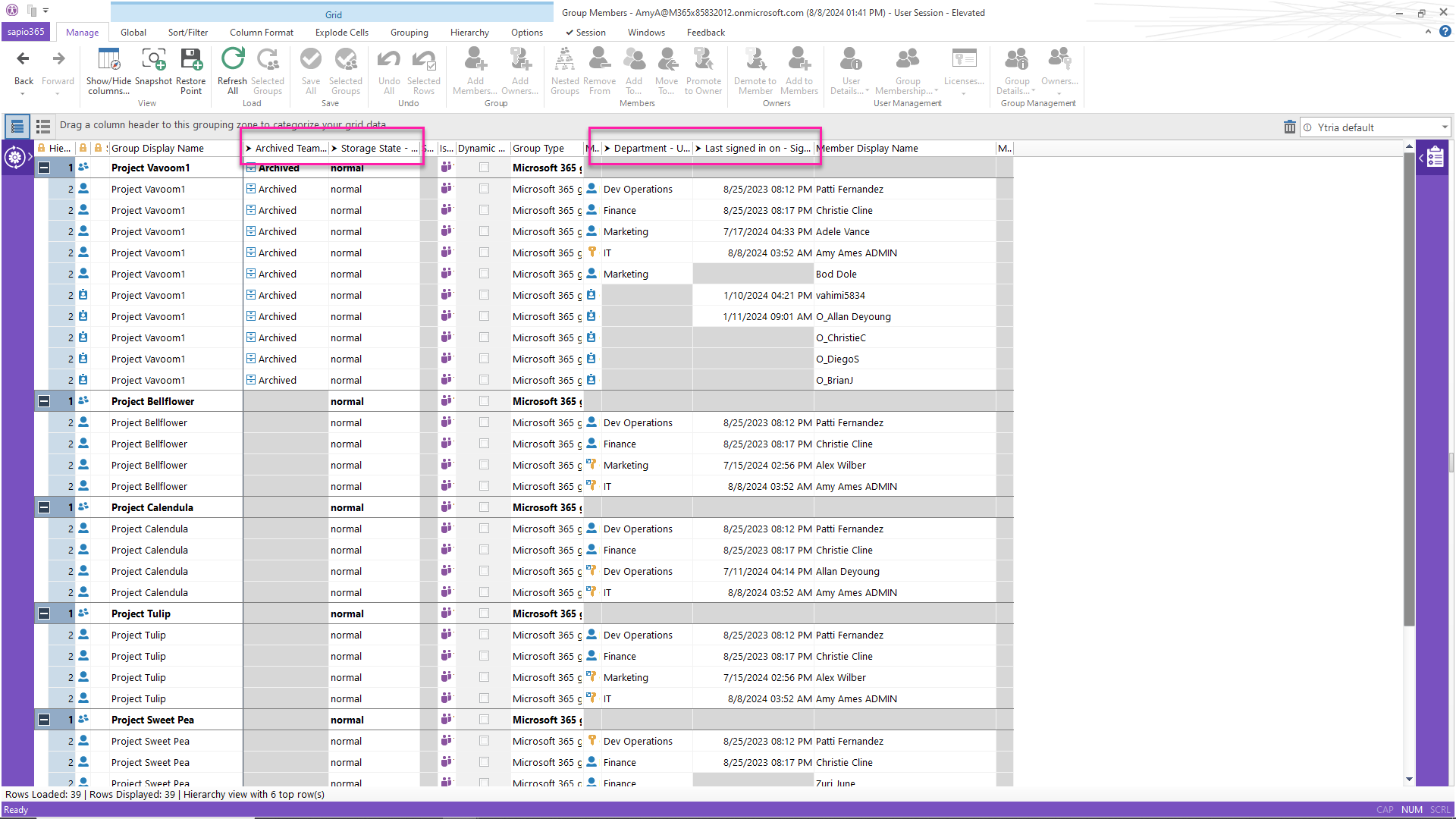Toggle Dynamic checkbox for Project Tulip top row
The width and height of the screenshot is (1456, 819).
click(484, 613)
